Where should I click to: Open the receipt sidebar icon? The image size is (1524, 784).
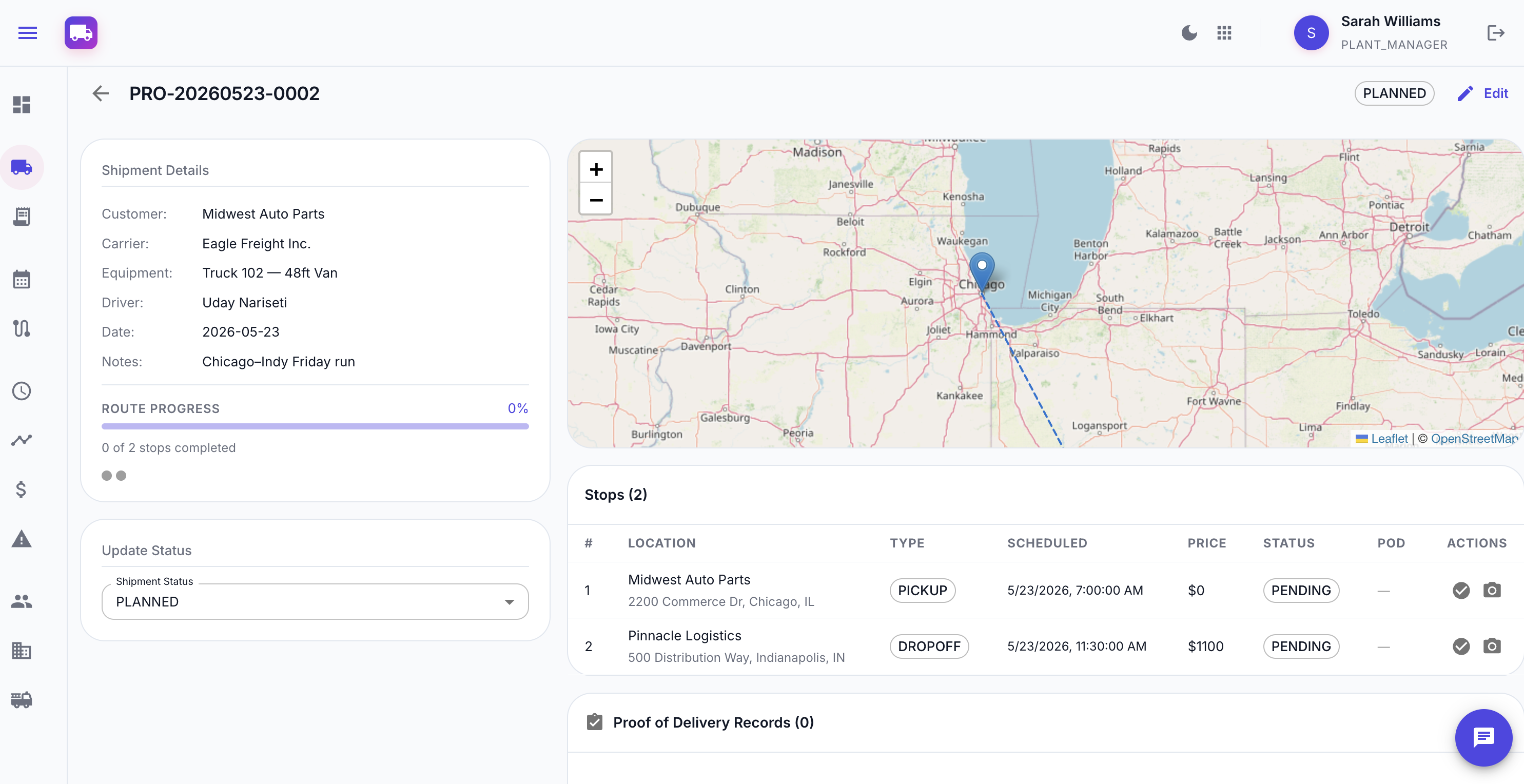click(x=22, y=217)
